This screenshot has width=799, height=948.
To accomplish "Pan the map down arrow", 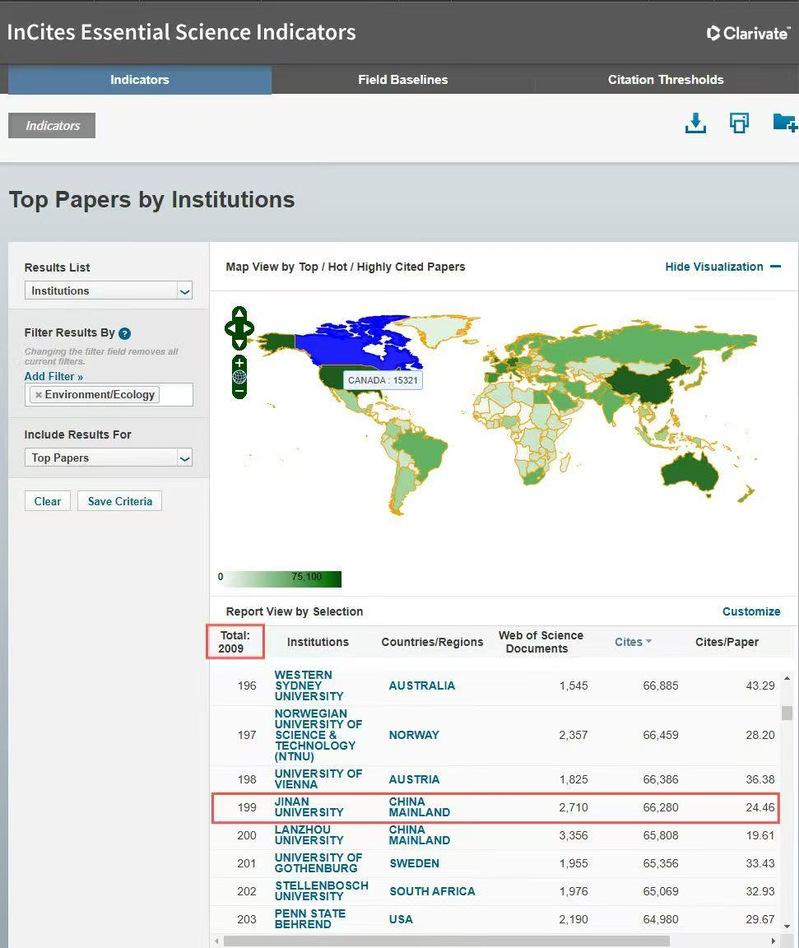I will (x=239, y=343).
